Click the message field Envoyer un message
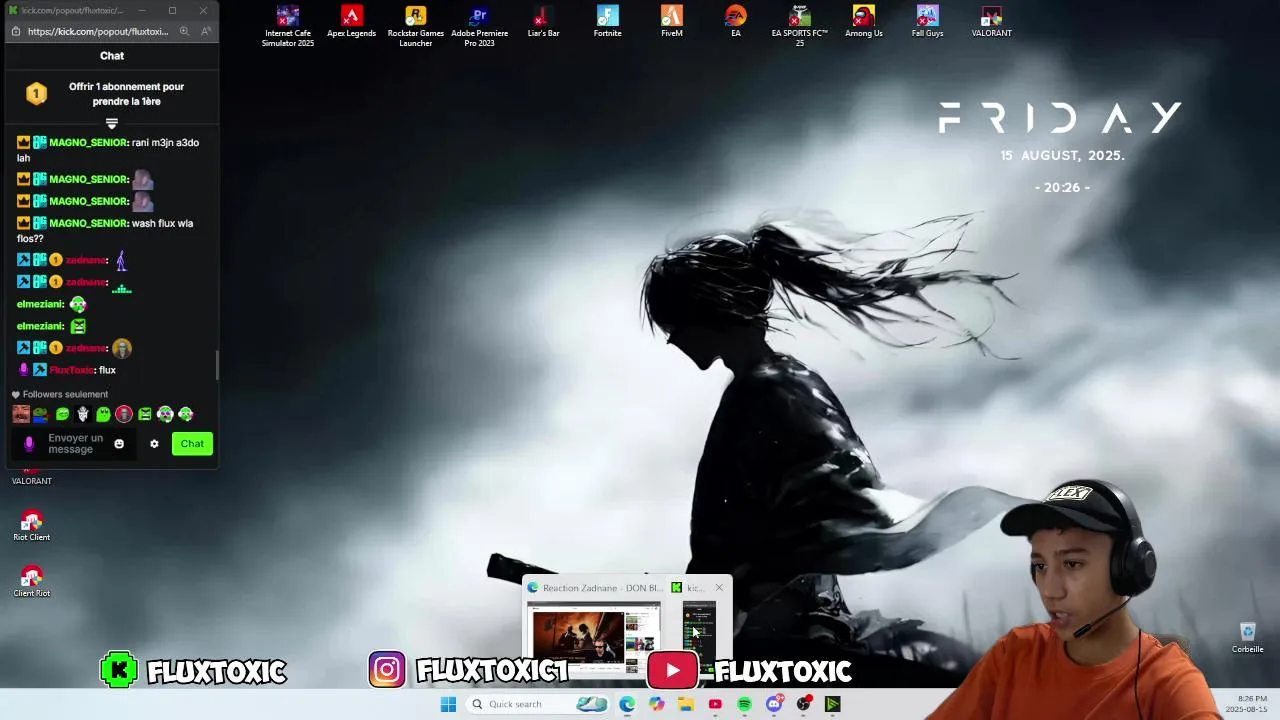The image size is (1280, 720). pos(76,444)
